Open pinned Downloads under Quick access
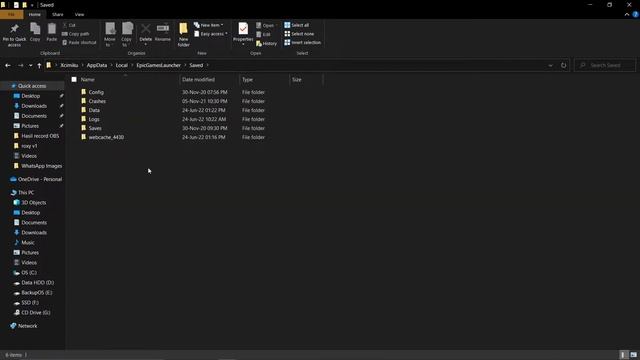 [x=34, y=106]
